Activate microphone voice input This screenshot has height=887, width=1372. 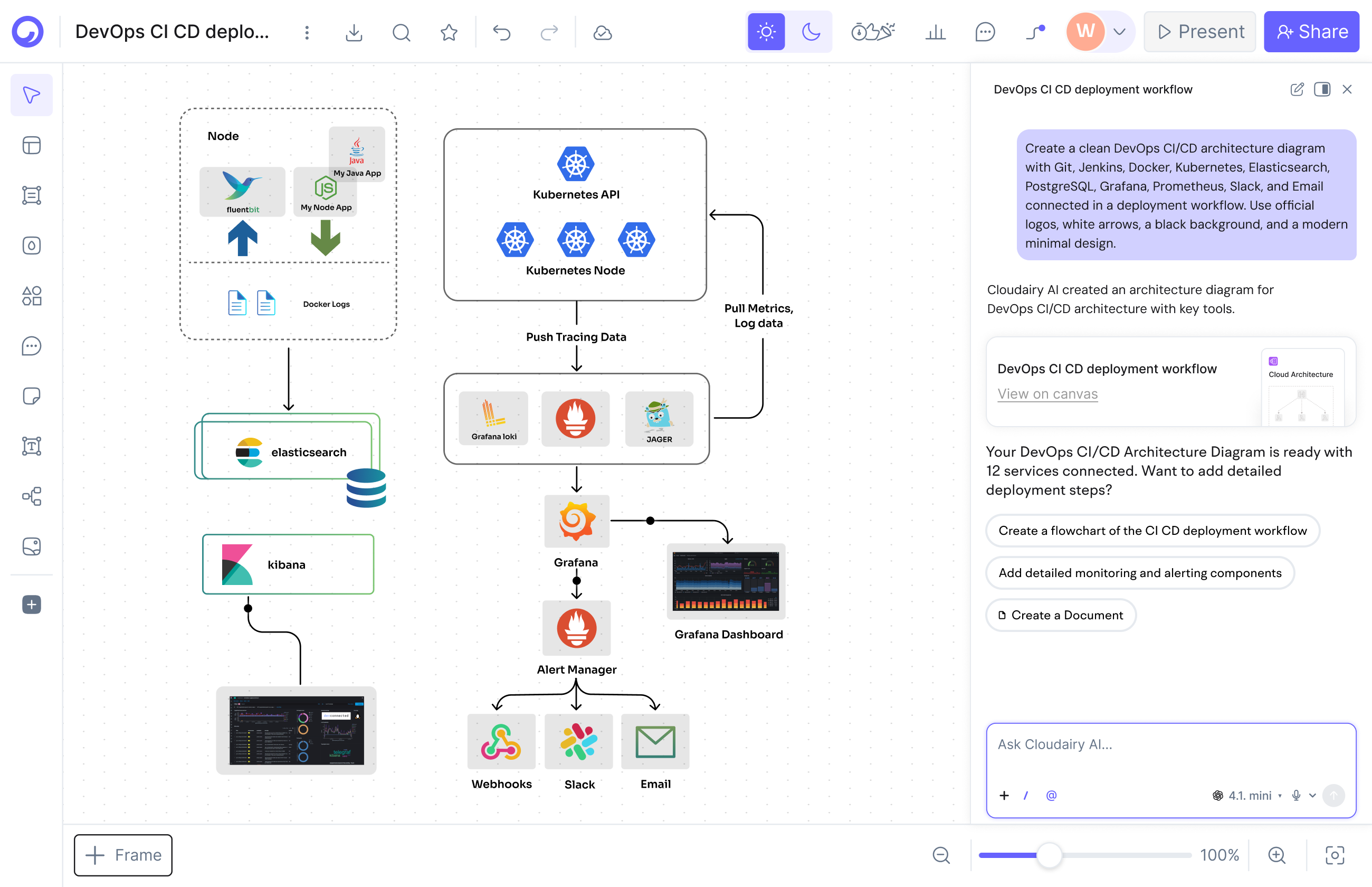(1296, 796)
